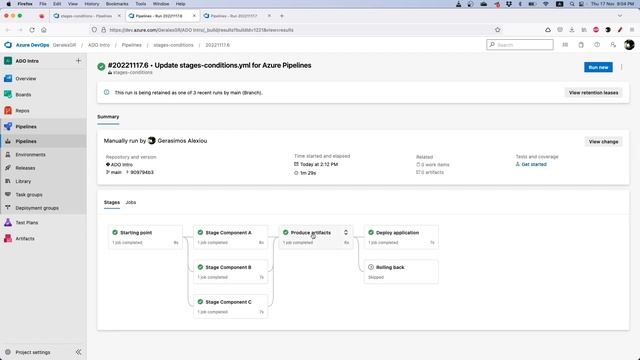Expand the Produce artifacts stage chevron
The width and height of the screenshot is (640, 360).
[x=346, y=232]
